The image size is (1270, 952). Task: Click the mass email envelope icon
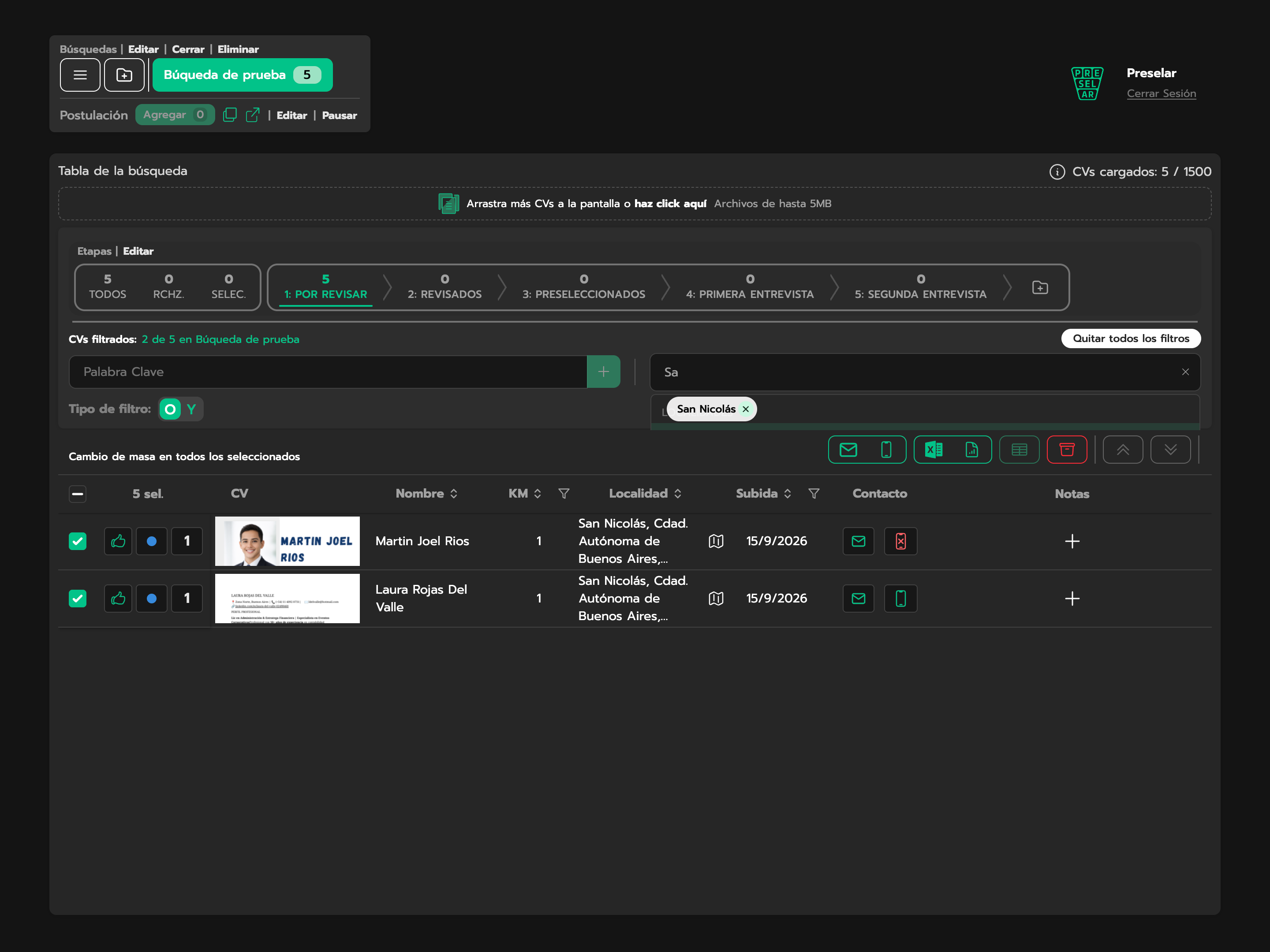point(848,449)
